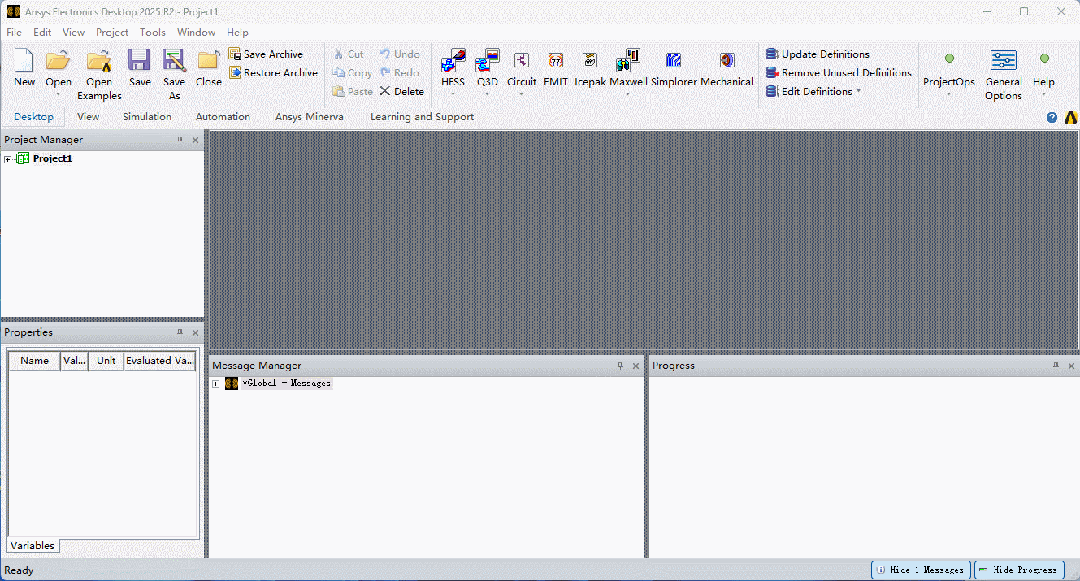Create a new project with New icon
Image resolution: width=1080 pixels, height=581 pixels.
point(24,61)
